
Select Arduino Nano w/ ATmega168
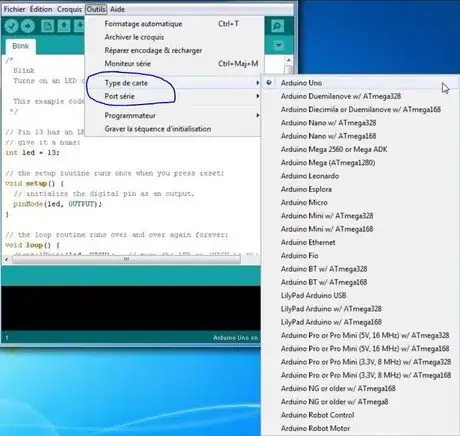tap(360, 136)
